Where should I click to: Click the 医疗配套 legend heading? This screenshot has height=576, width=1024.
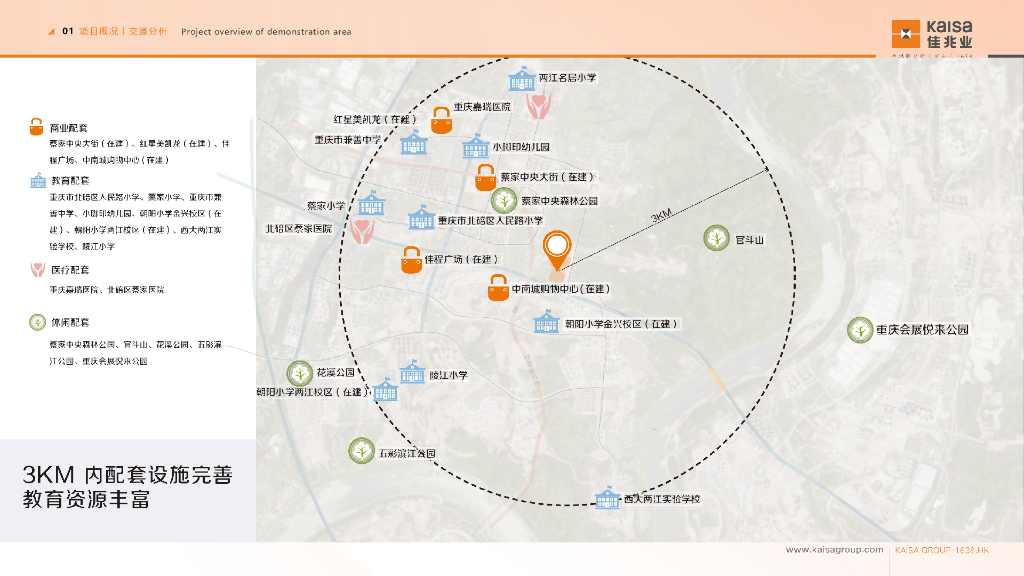(70, 270)
